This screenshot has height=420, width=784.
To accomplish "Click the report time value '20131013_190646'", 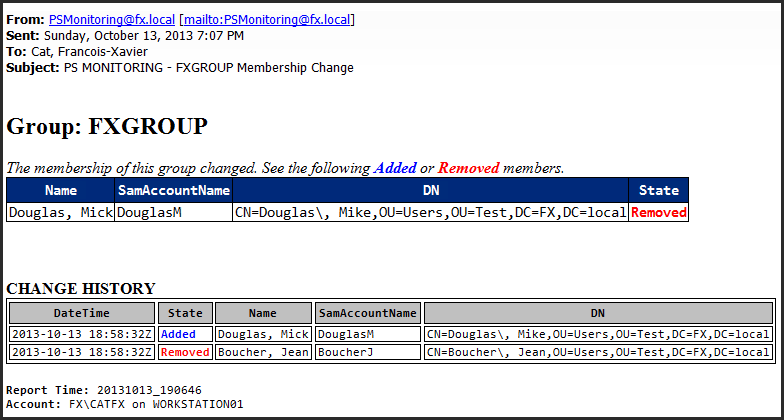I will 150,390.
